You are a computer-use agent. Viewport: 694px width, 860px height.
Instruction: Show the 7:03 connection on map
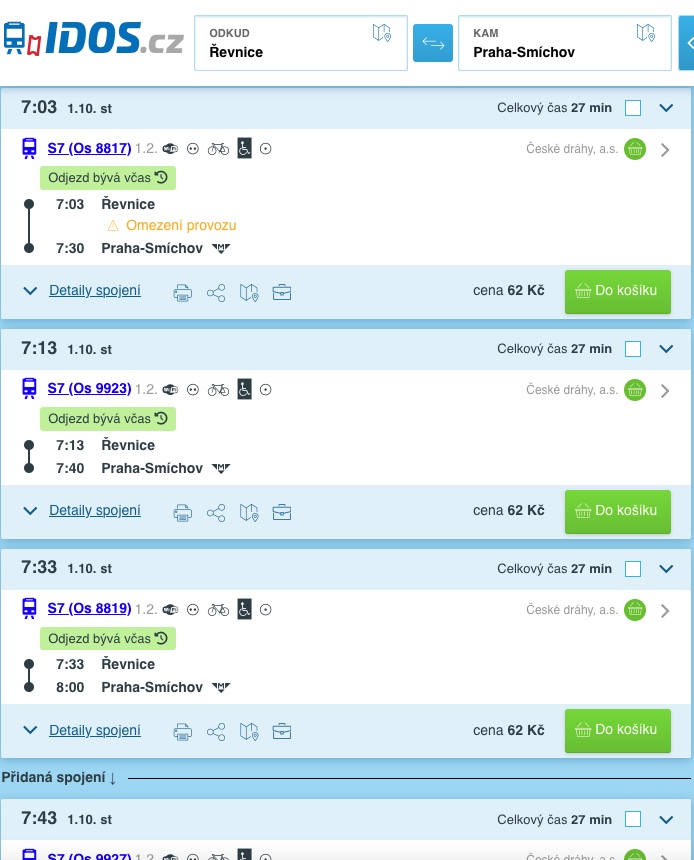(249, 292)
